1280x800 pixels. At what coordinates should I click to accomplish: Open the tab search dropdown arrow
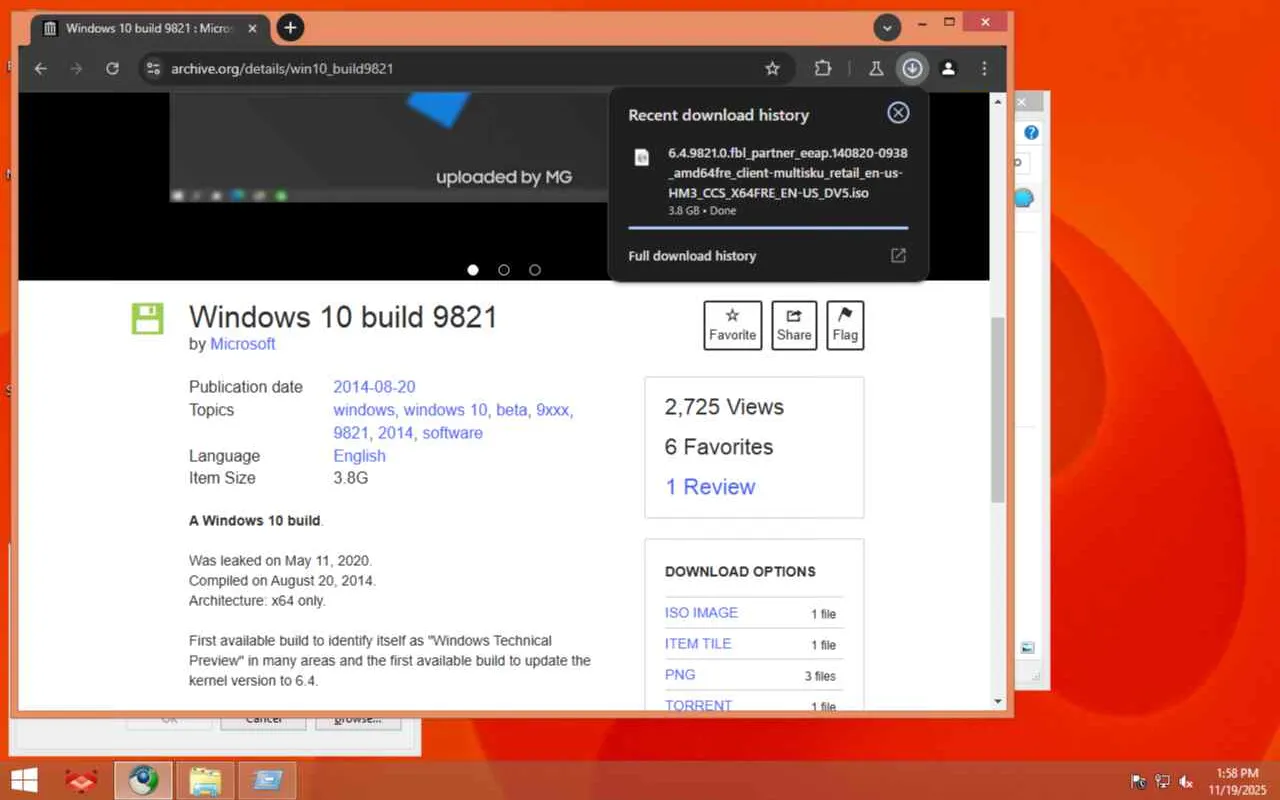tap(888, 28)
